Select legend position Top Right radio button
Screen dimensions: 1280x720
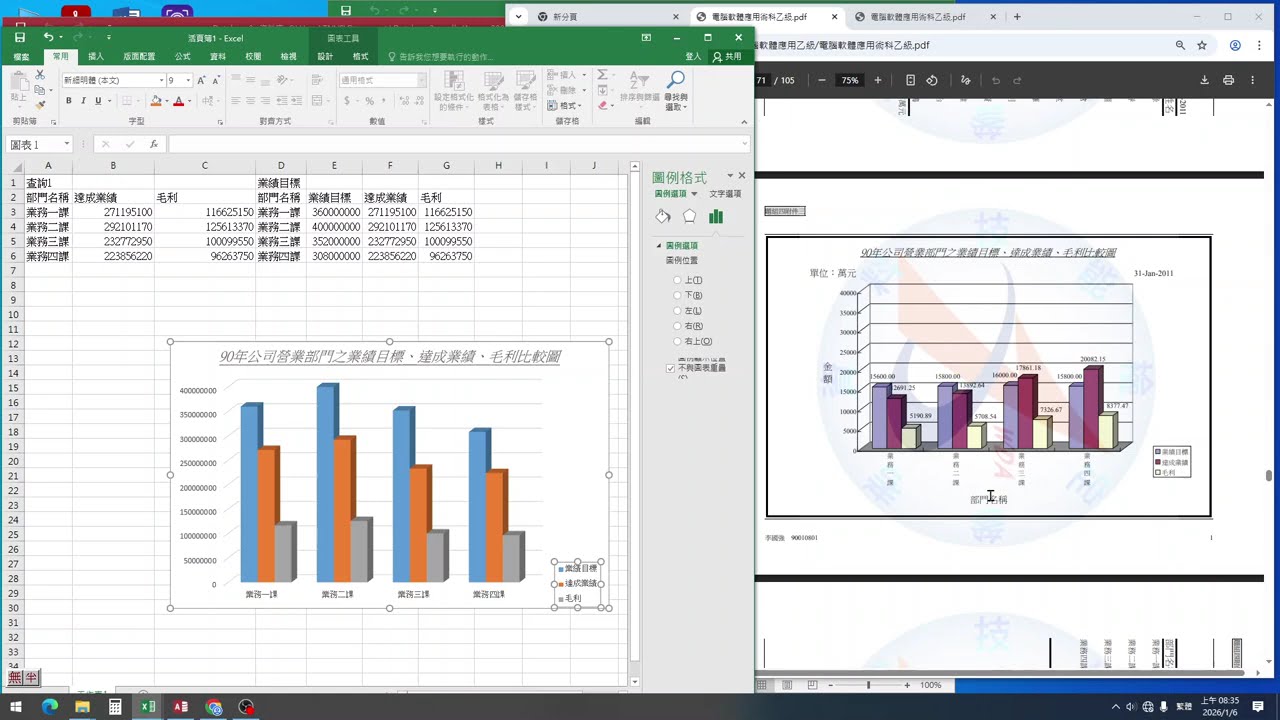pyautogui.click(x=678, y=341)
